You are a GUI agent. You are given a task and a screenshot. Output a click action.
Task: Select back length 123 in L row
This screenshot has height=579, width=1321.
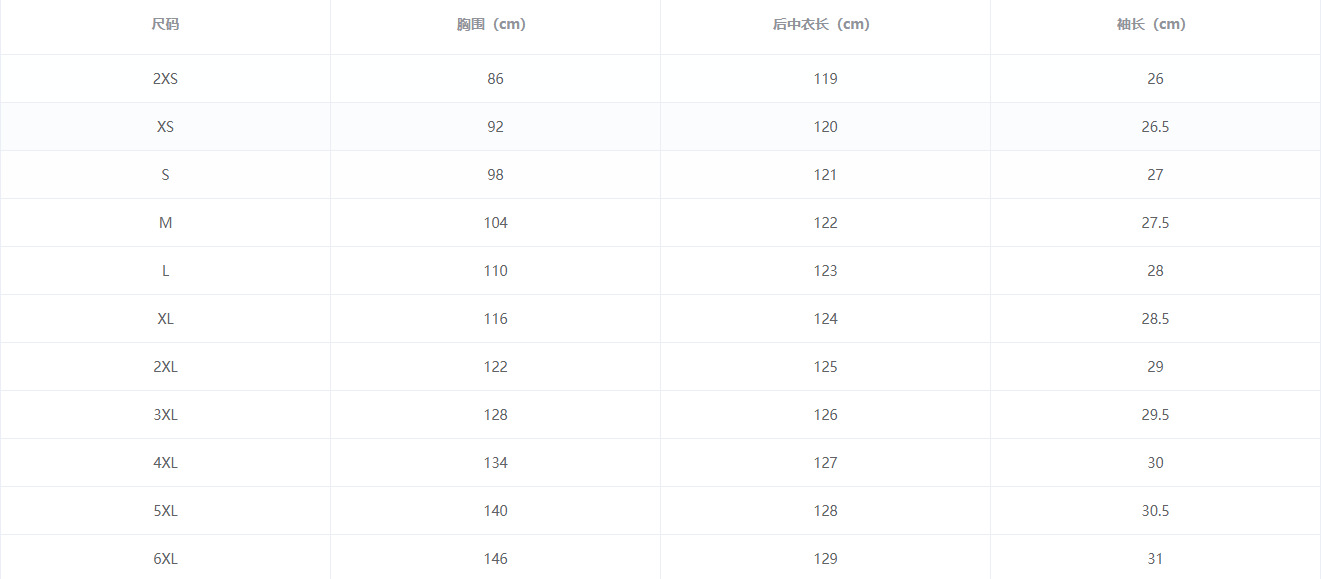pos(825,271)
